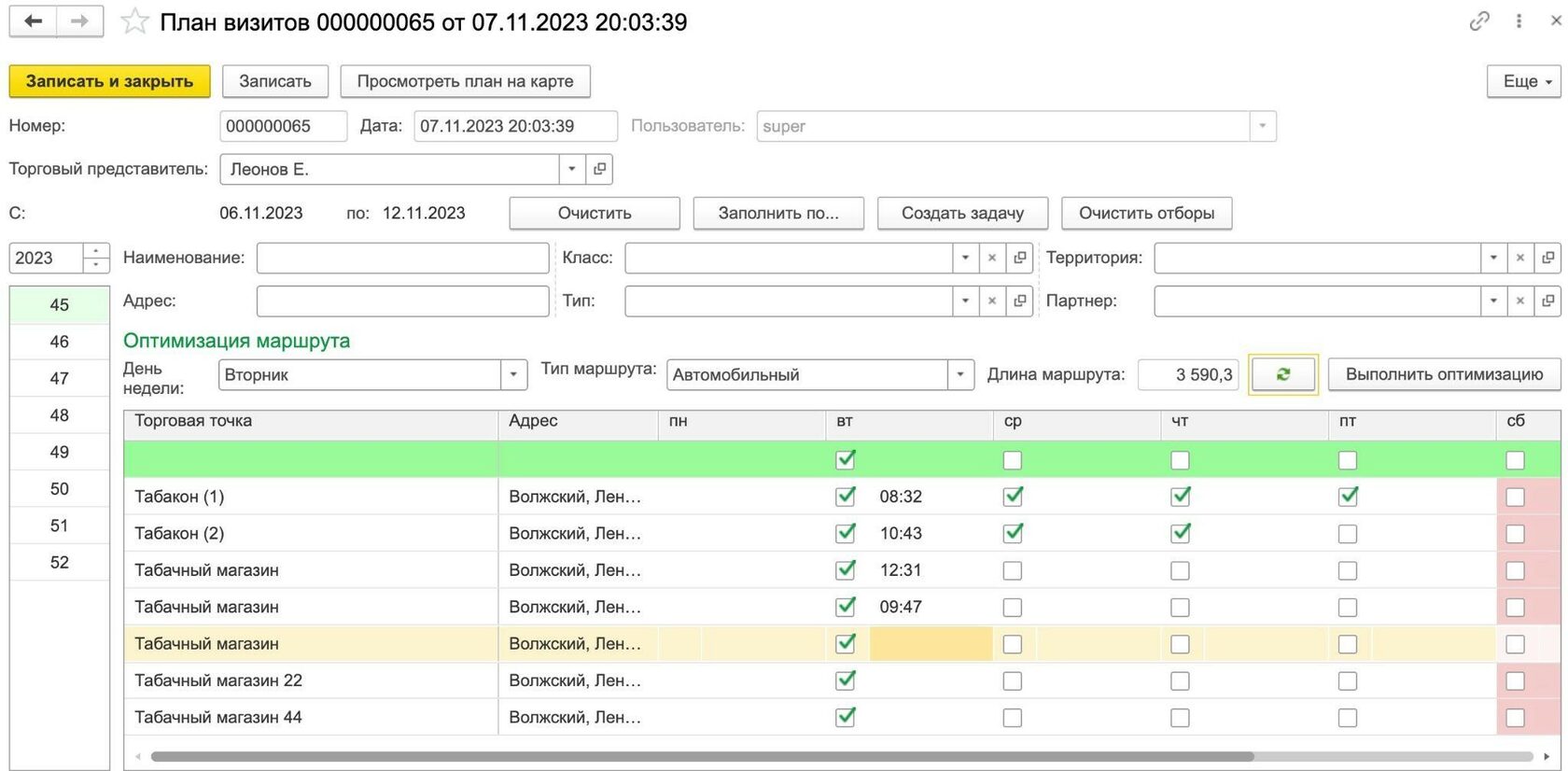
Task: Click the Очистить button
Action: pyautogui.click(x=595, y=213)
